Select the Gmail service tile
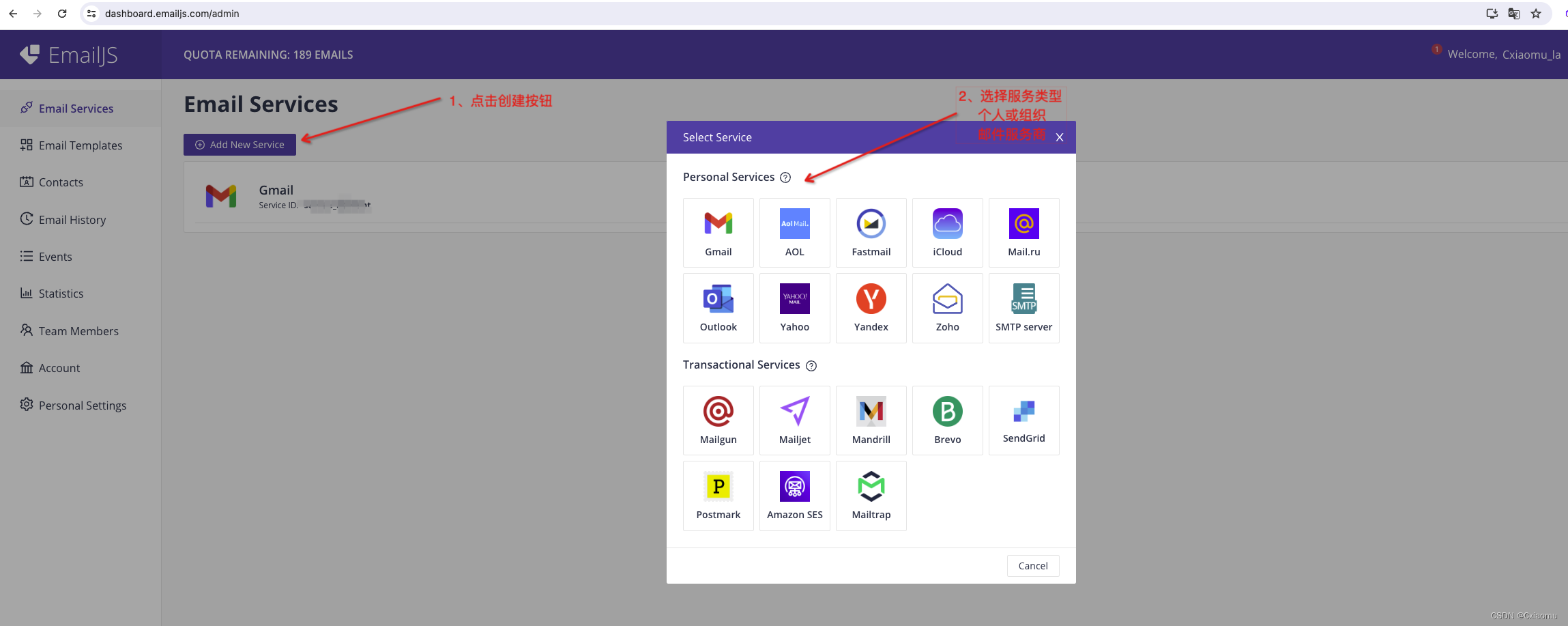Image resolution: width=1568 pixels, height=626 pixels. [x=718, y=232]
